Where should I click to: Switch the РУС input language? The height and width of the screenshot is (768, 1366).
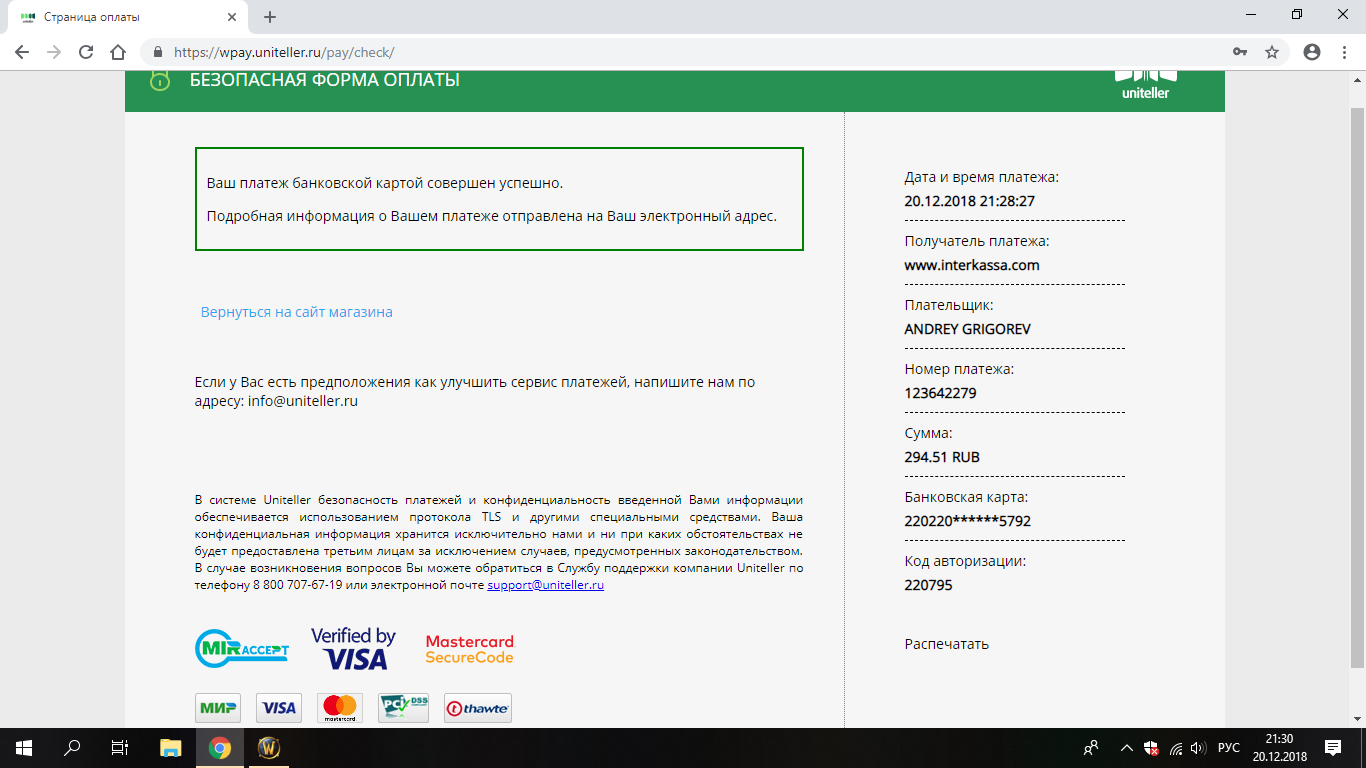click(x=1229, y=748)
